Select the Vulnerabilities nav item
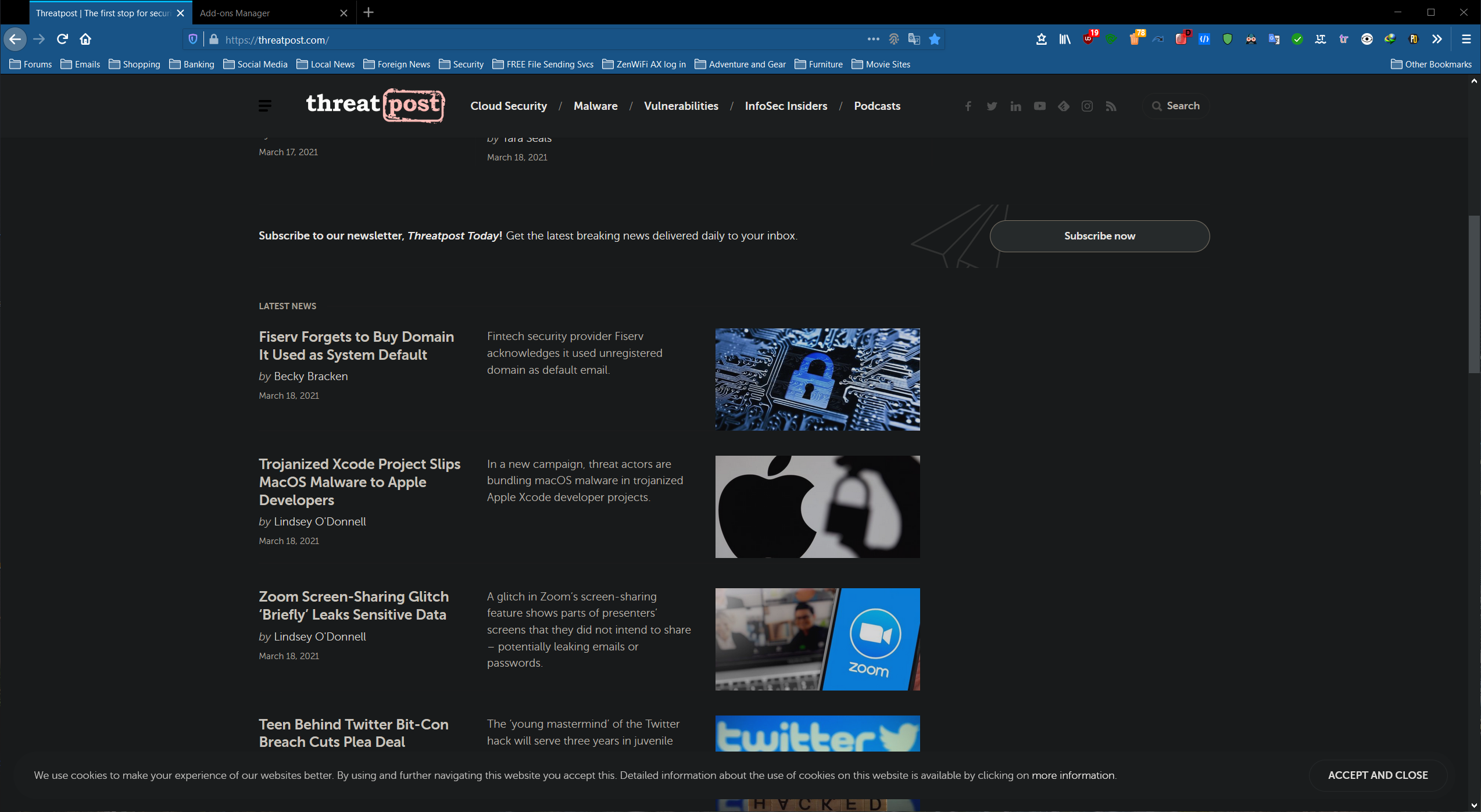The height and width of the screenshot is (812, 1481). [681, 106]
